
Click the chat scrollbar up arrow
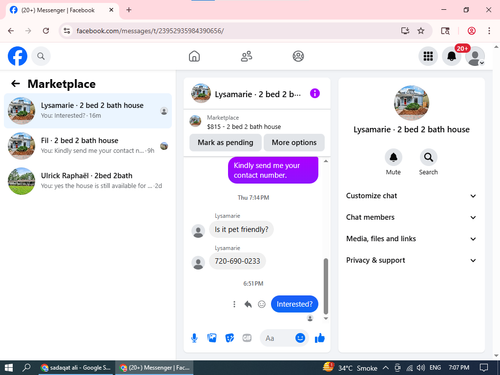pyautogui.click(x=326, y=161)
